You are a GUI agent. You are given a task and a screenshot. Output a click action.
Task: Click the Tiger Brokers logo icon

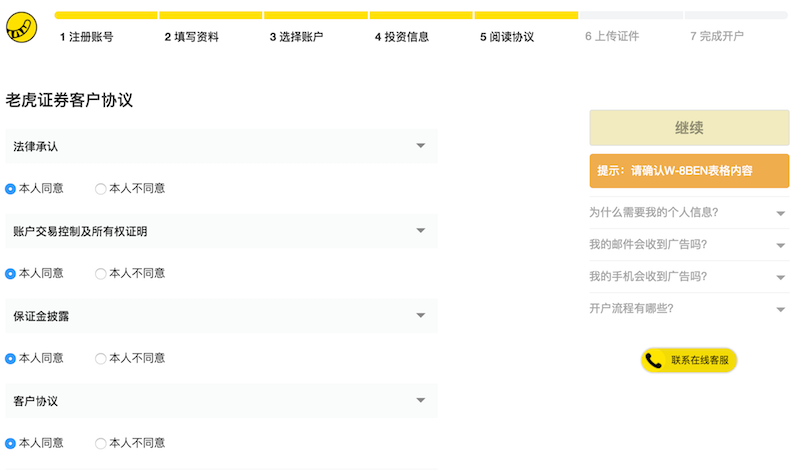click(21, 28)
